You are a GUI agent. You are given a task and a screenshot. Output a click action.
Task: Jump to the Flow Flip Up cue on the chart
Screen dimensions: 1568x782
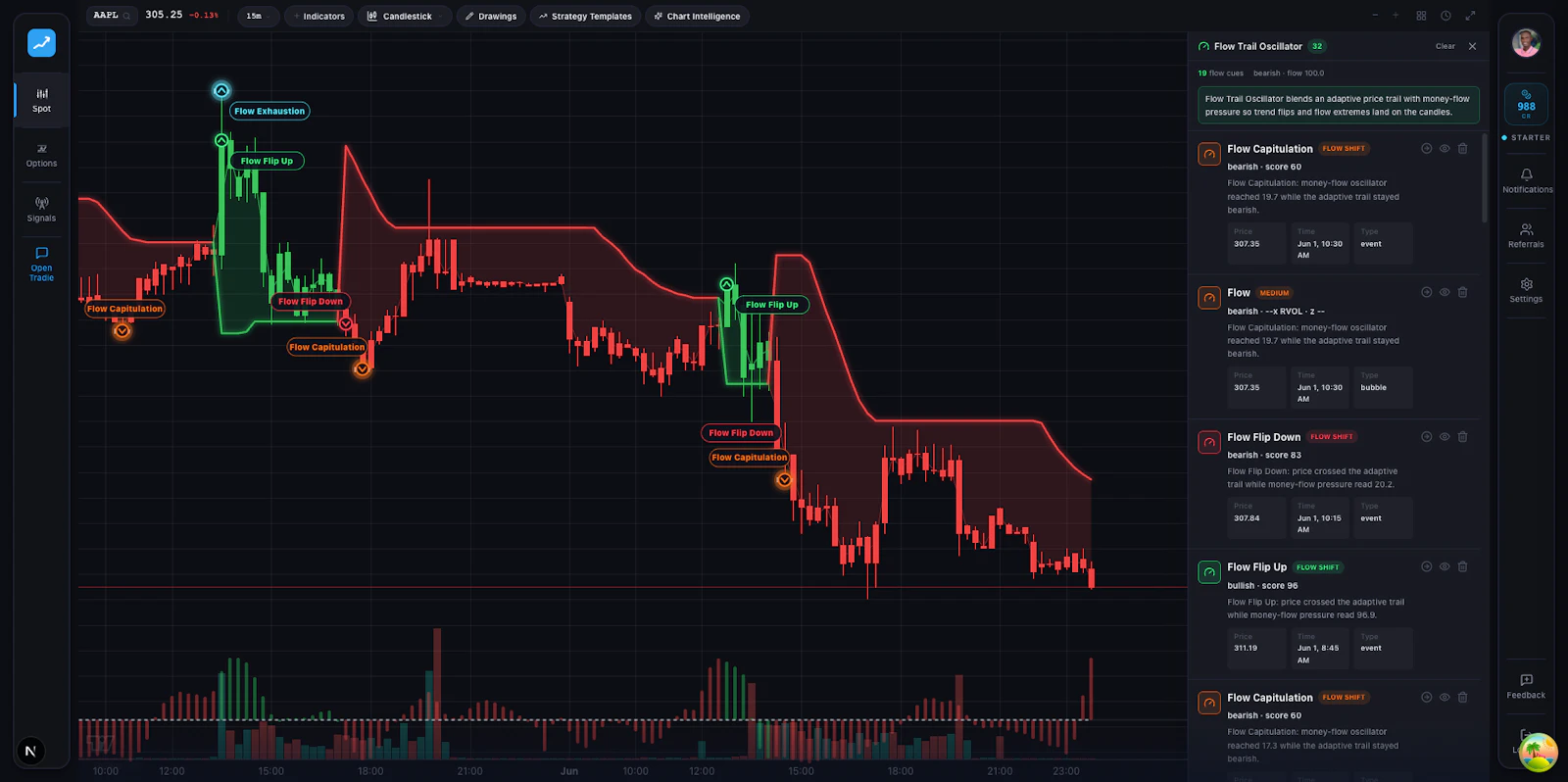(1427, 566)
